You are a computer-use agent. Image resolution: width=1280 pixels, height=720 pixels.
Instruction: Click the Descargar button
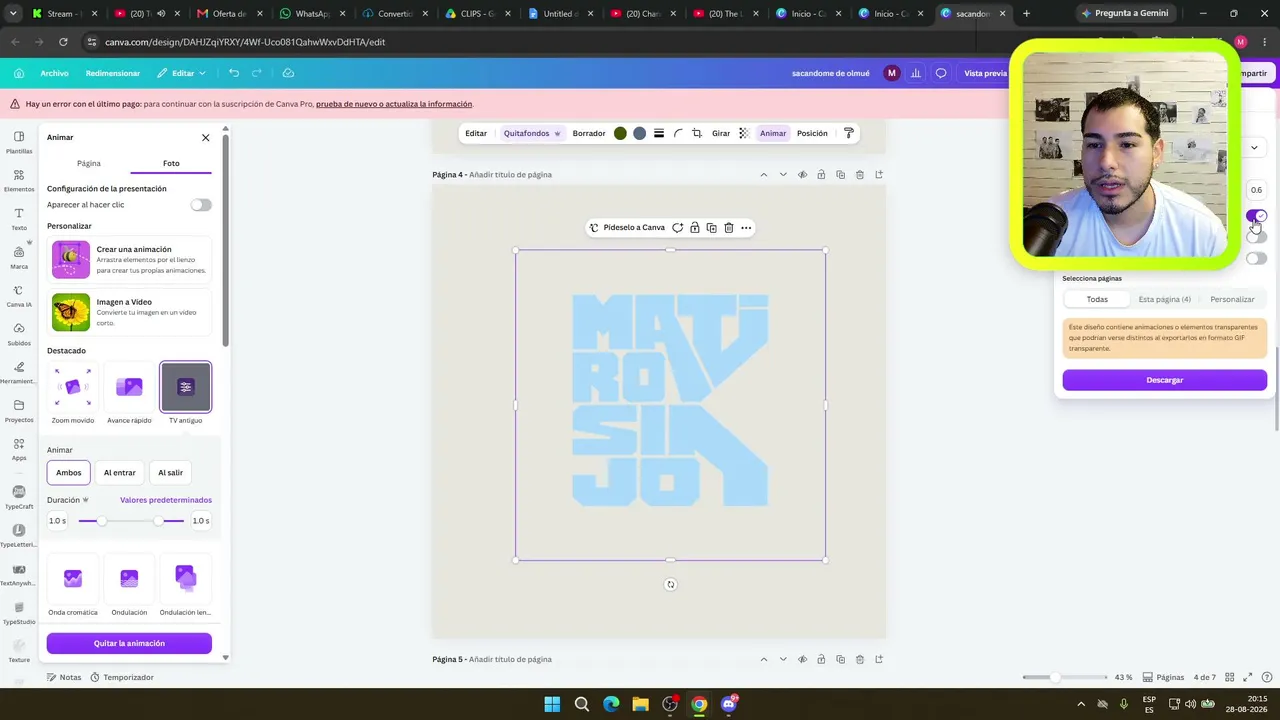(x=1164, y=380)
